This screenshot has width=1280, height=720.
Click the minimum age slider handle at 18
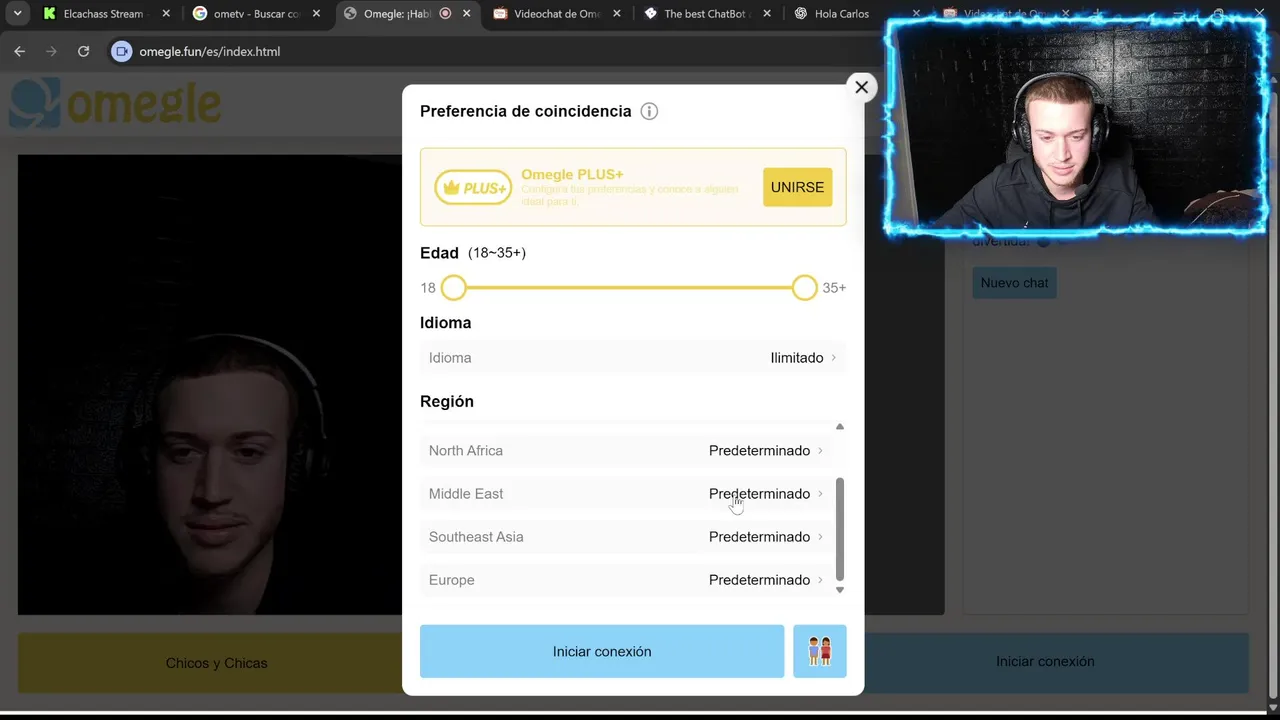point(453,288)
